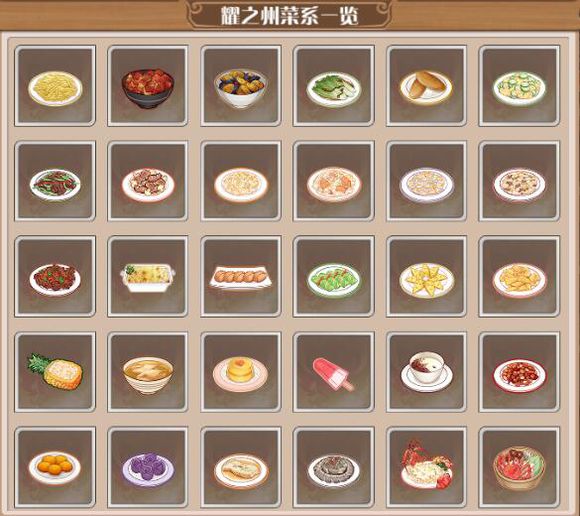Pick the tortilla chips plate
This screenshot has width=580, height=516.
[426, 277]
